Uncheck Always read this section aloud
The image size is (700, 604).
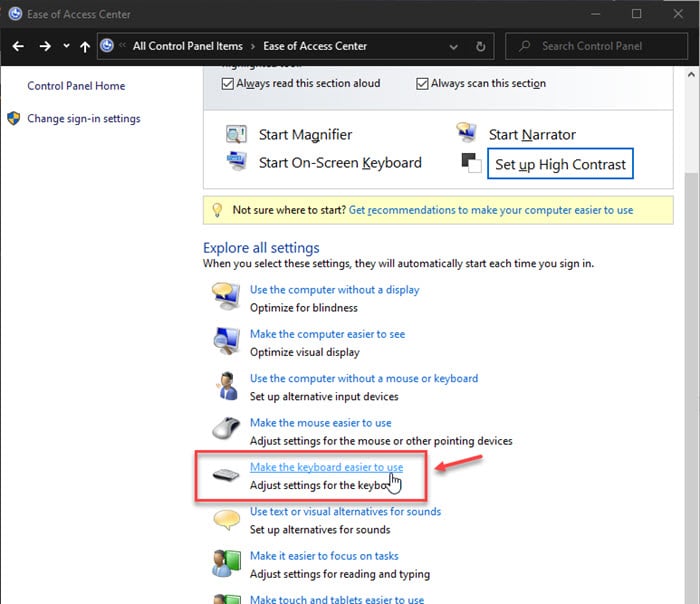point(228,83)
